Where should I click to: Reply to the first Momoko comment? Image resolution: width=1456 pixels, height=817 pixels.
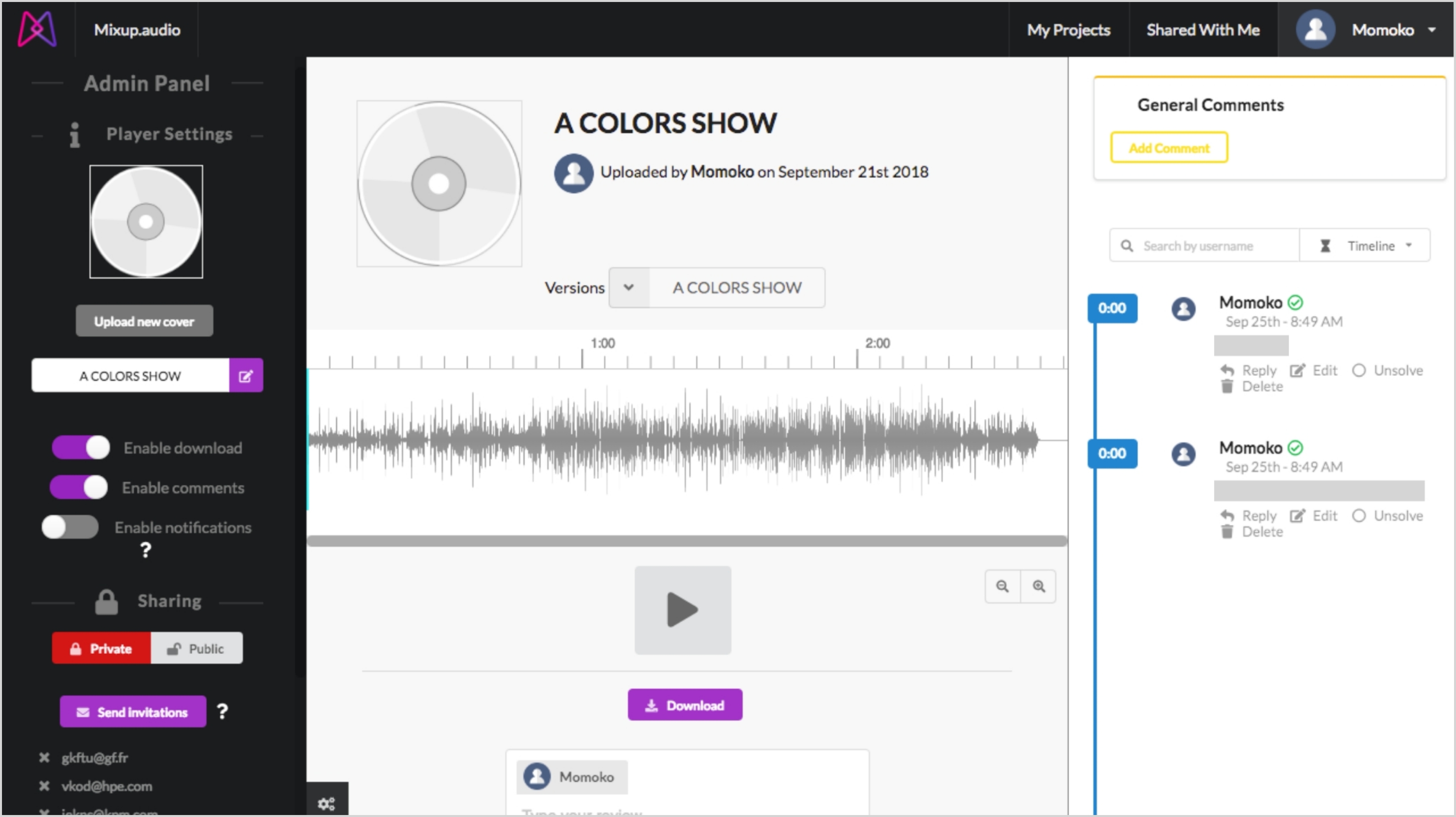(x=1248, y=370)
